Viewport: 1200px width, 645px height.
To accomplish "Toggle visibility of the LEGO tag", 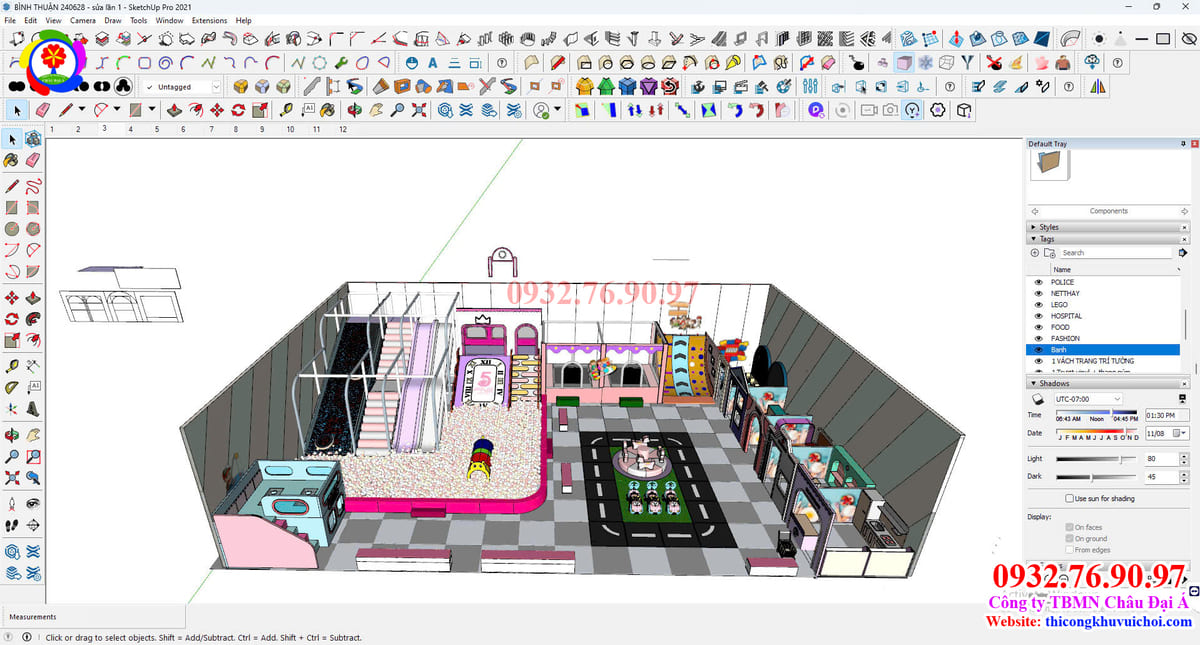I will [1038, 305].
